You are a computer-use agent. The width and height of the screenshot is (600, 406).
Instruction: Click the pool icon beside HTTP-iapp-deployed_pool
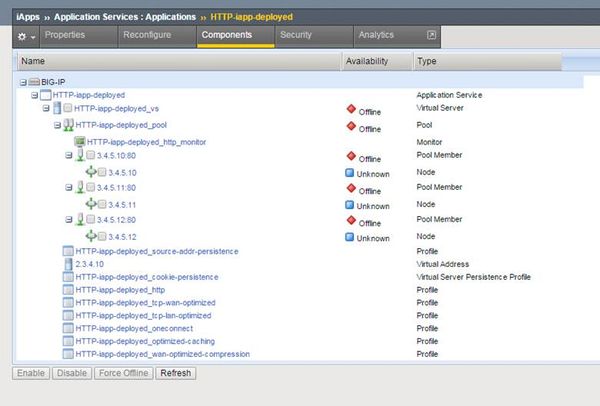pos(67,125)
